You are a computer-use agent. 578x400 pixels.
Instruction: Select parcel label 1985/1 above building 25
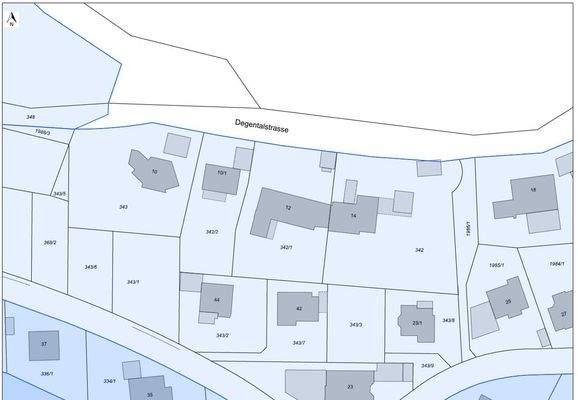[x=497, y=265]
